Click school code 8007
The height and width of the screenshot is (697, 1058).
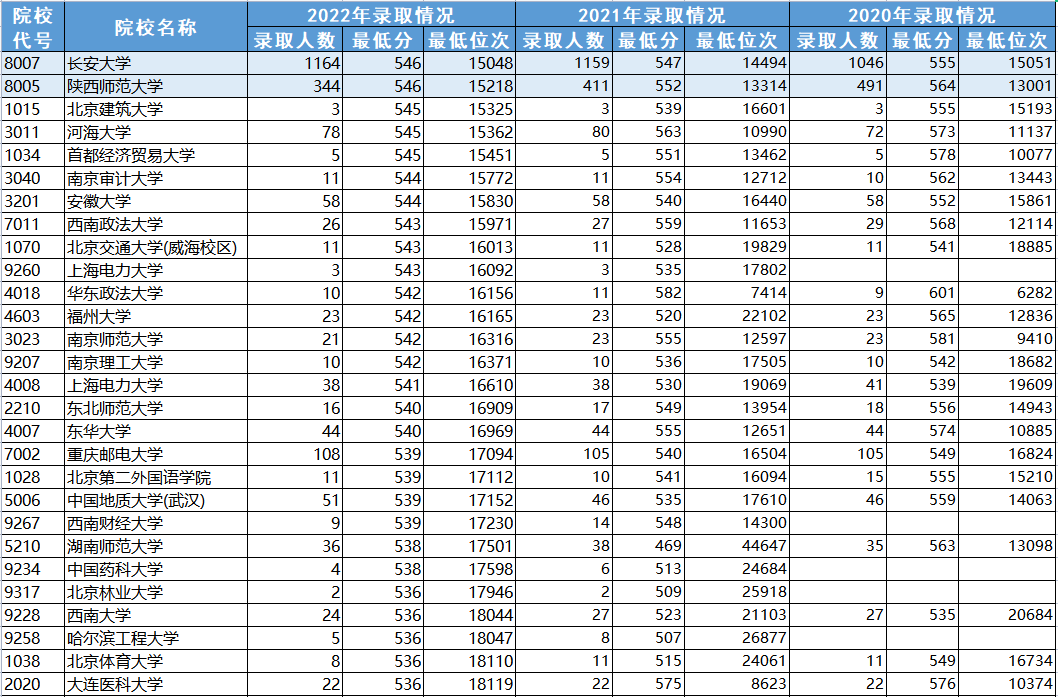pos(32,64)
